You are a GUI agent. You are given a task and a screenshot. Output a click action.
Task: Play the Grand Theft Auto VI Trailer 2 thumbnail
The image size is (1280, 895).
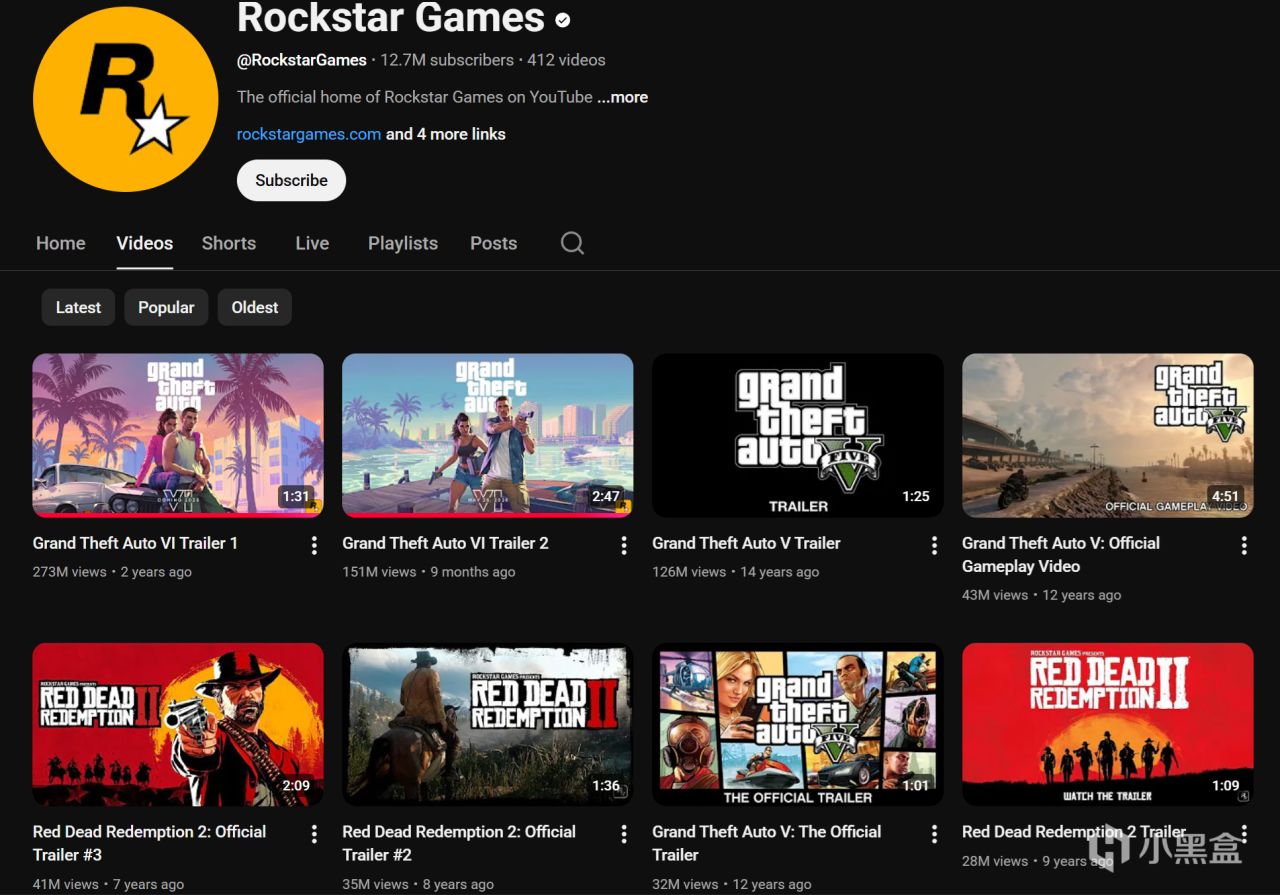[488, 435]
